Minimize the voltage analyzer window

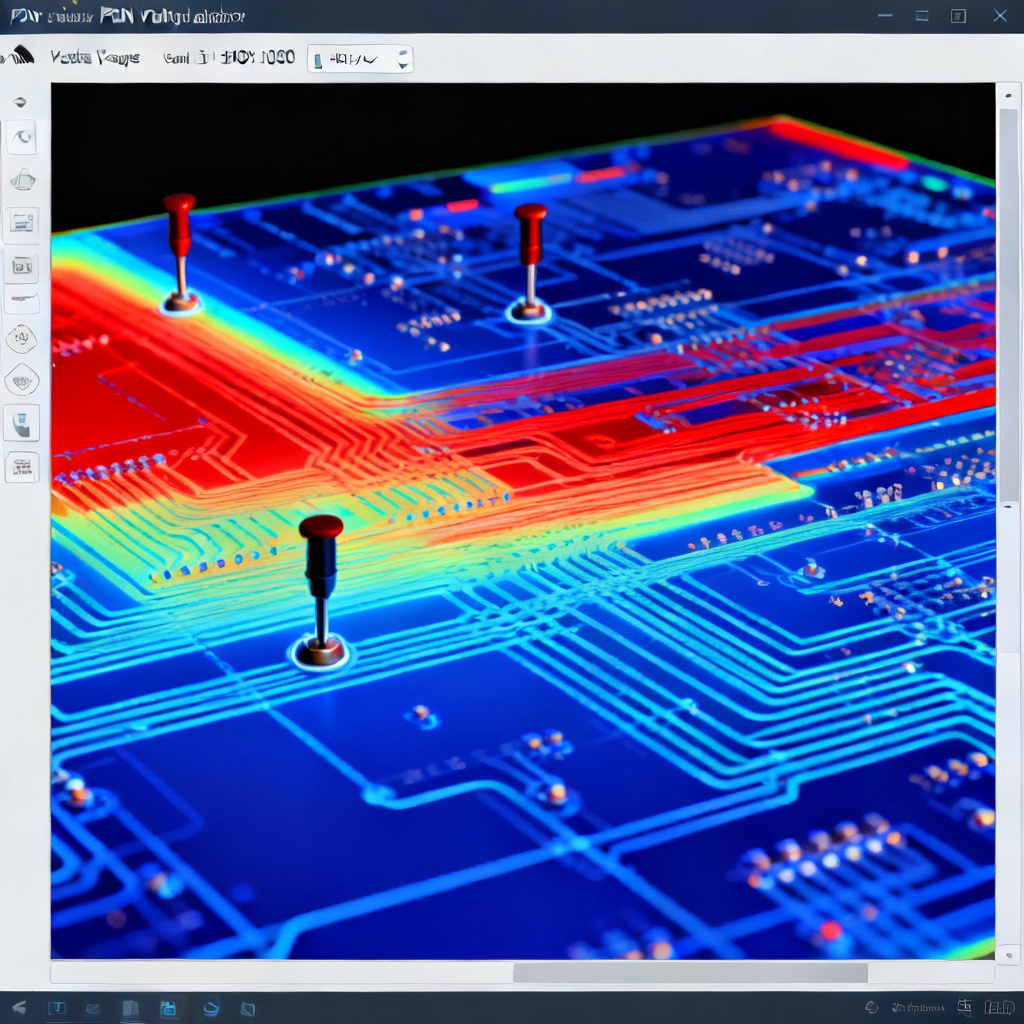click(886, 16)
